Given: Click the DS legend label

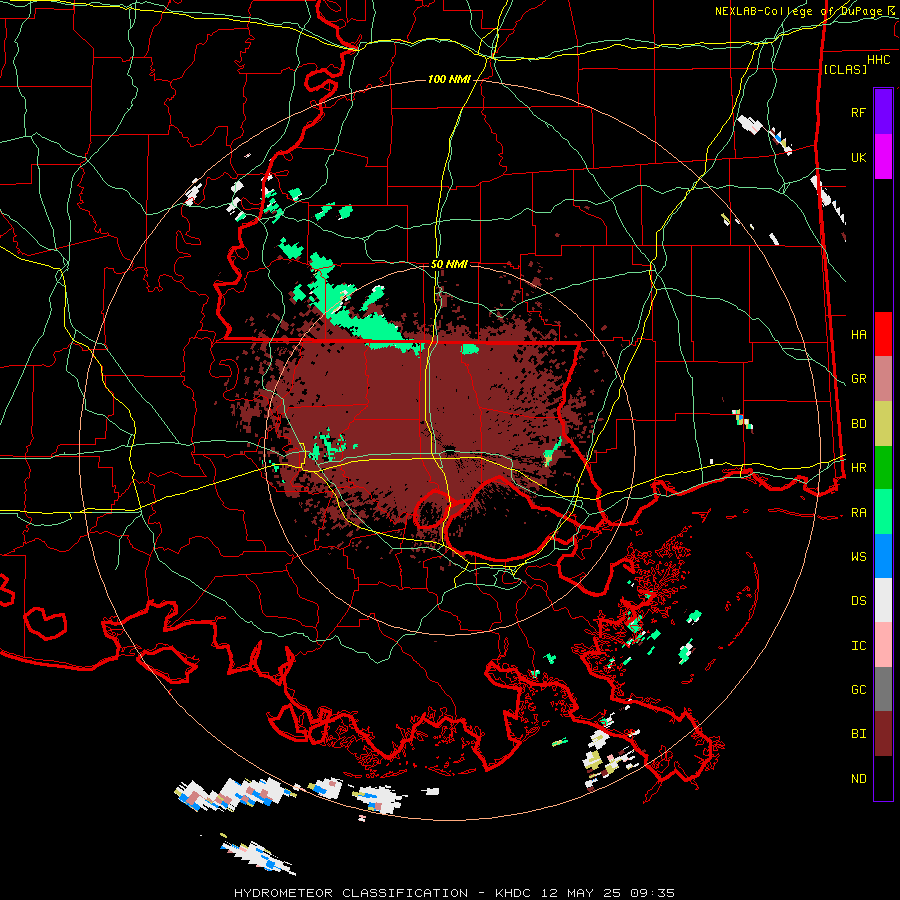Looking at the screenshot, I should pyautogui.click(x=858, y=601).
